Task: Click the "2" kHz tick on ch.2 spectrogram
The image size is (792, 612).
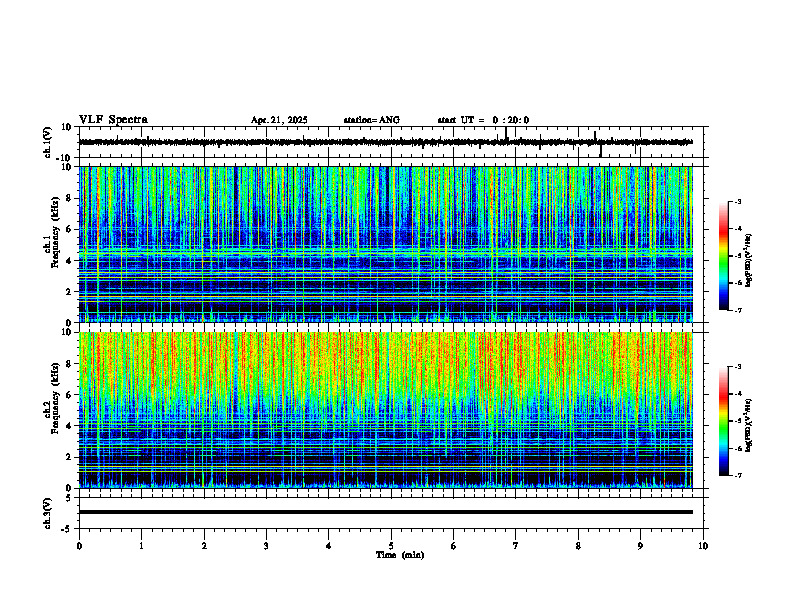Action: click(x=70, y=457)
